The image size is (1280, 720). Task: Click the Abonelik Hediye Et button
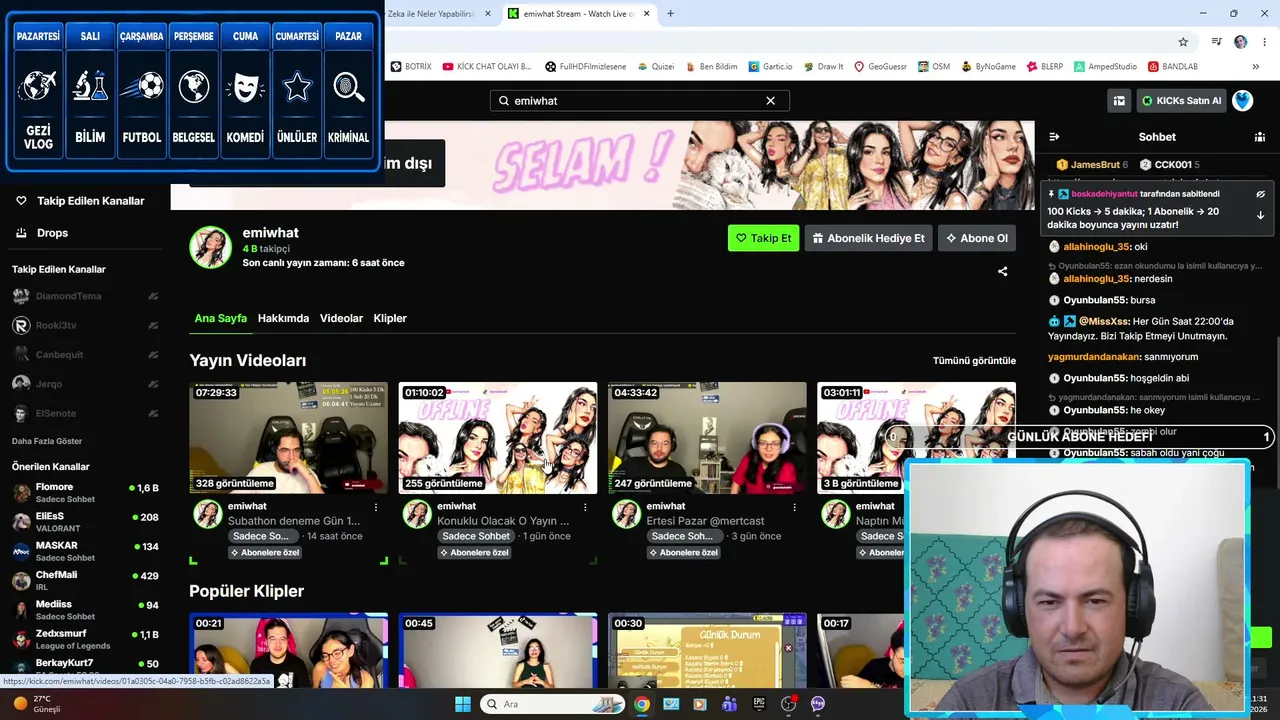(868, 238)
